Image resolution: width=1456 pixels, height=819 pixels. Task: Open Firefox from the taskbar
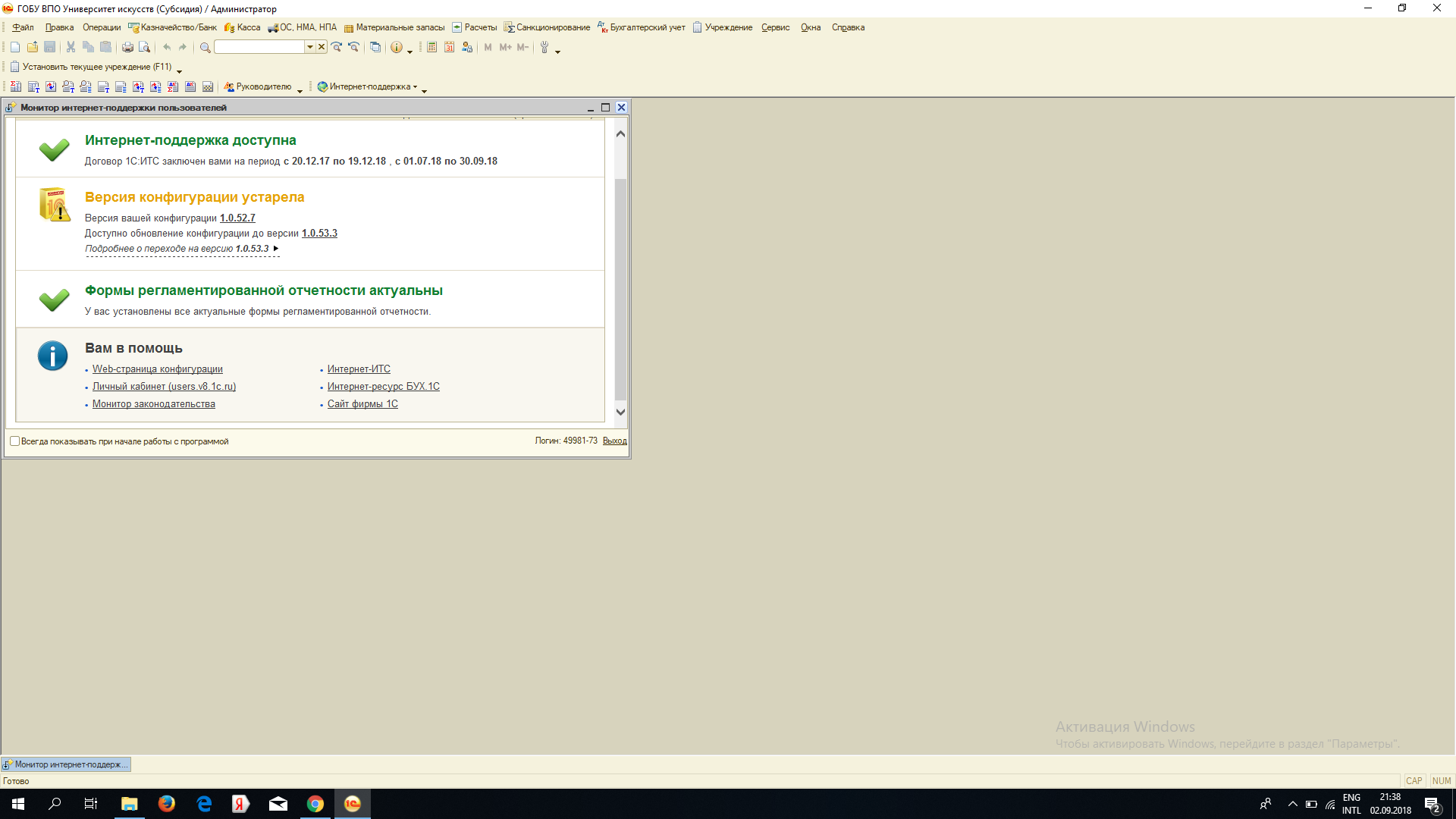click(x=167, y=804)
